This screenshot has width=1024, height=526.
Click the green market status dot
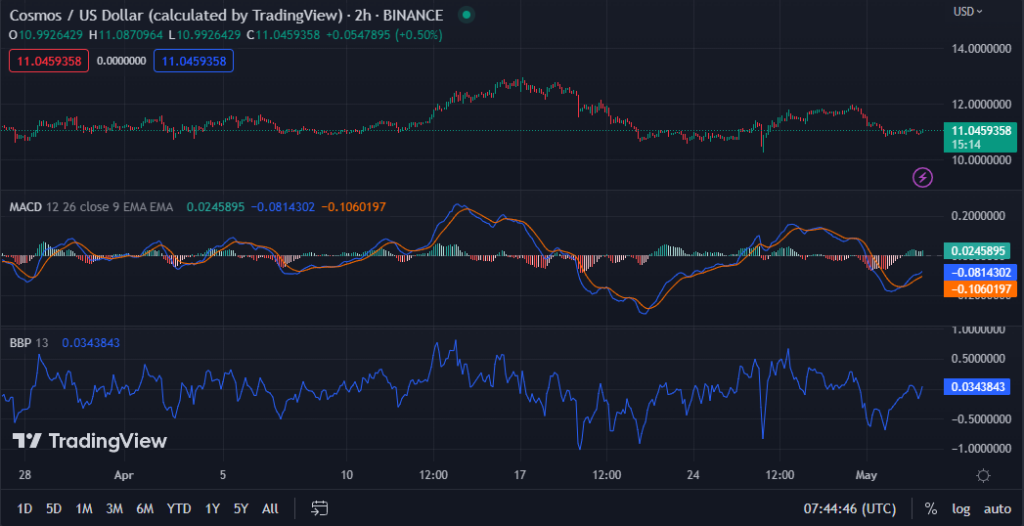point(465,14)
